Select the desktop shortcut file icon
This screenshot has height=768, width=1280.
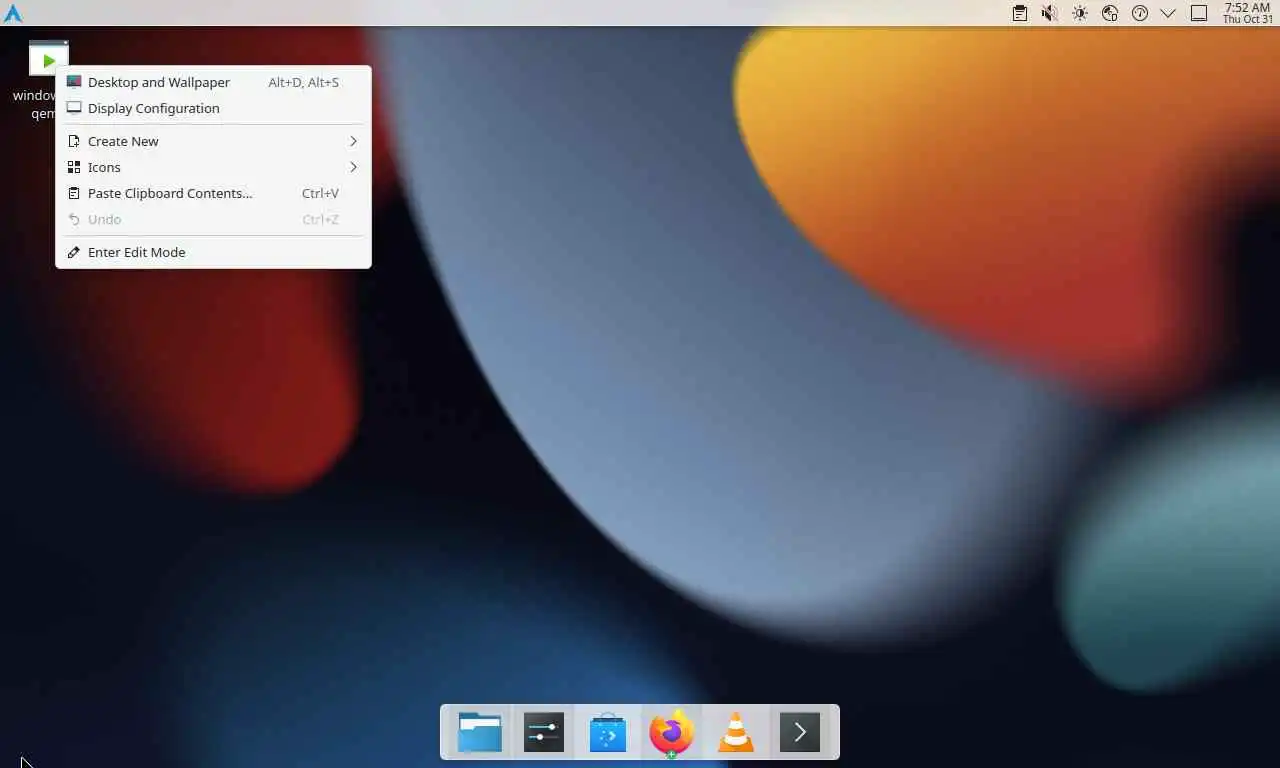49,58
